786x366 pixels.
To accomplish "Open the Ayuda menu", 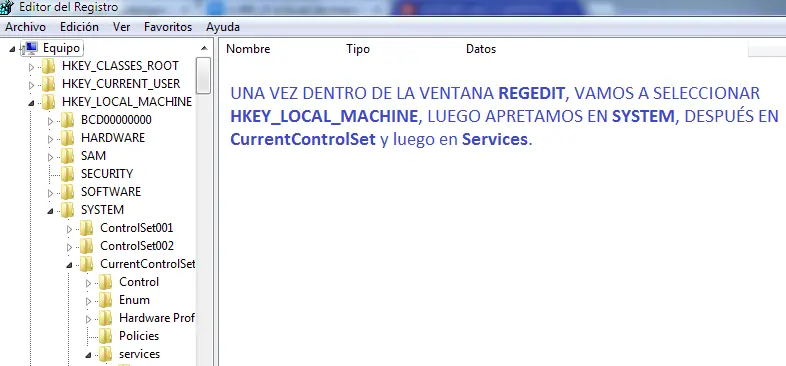I will coord(223,27).
